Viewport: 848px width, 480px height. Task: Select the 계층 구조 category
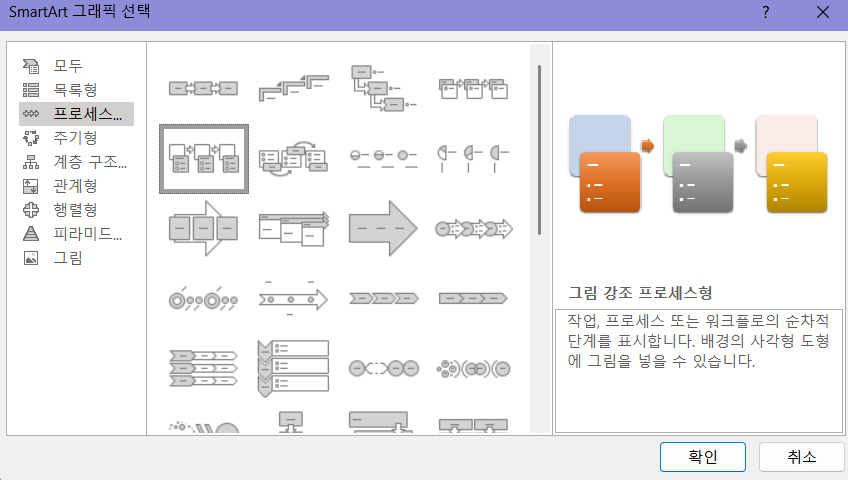(x=76, y=162)
